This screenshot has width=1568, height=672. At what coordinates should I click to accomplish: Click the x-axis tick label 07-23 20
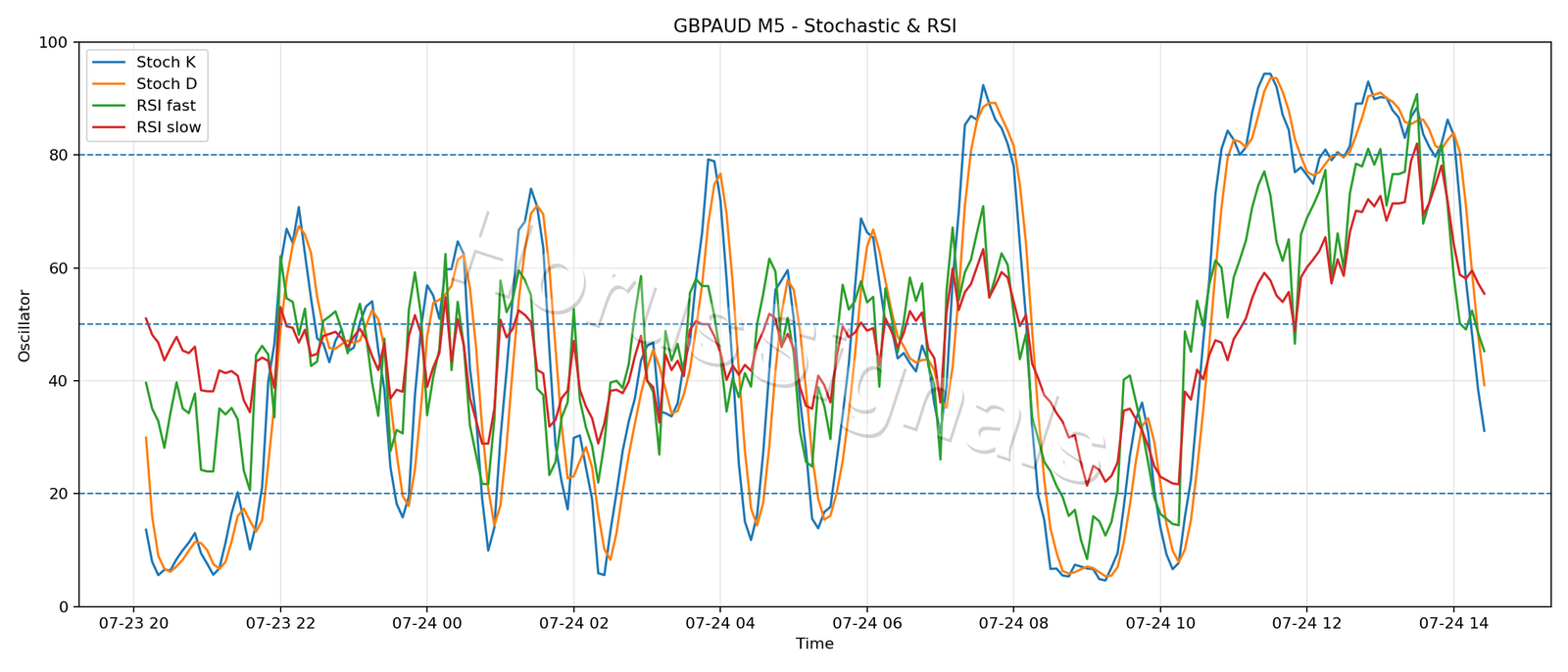[134, 623]
